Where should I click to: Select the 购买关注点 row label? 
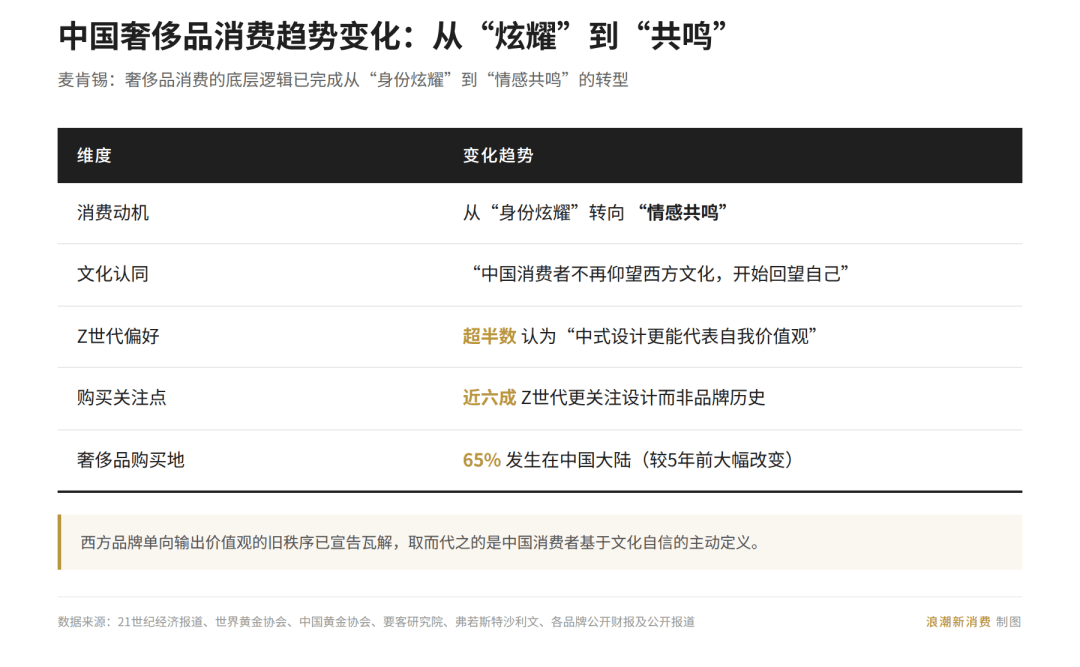(121, 398)
